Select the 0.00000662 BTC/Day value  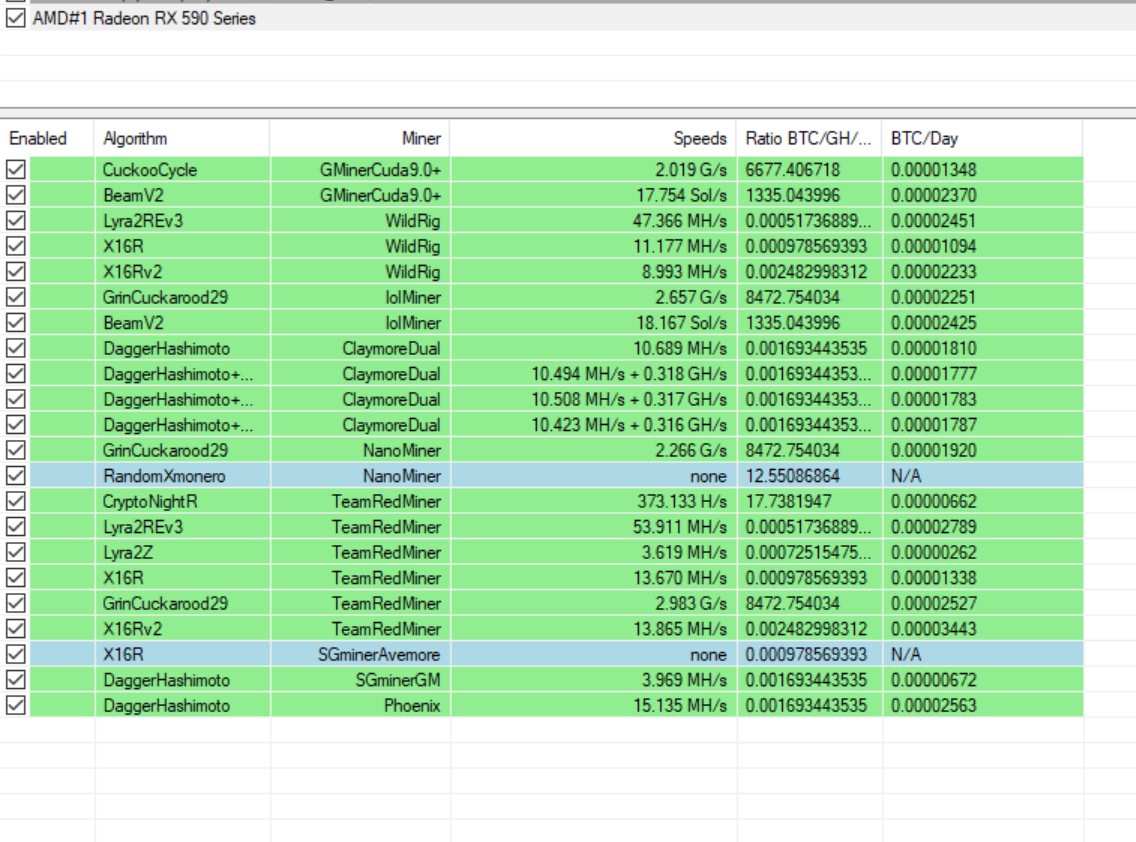click(x=933, y=501)
